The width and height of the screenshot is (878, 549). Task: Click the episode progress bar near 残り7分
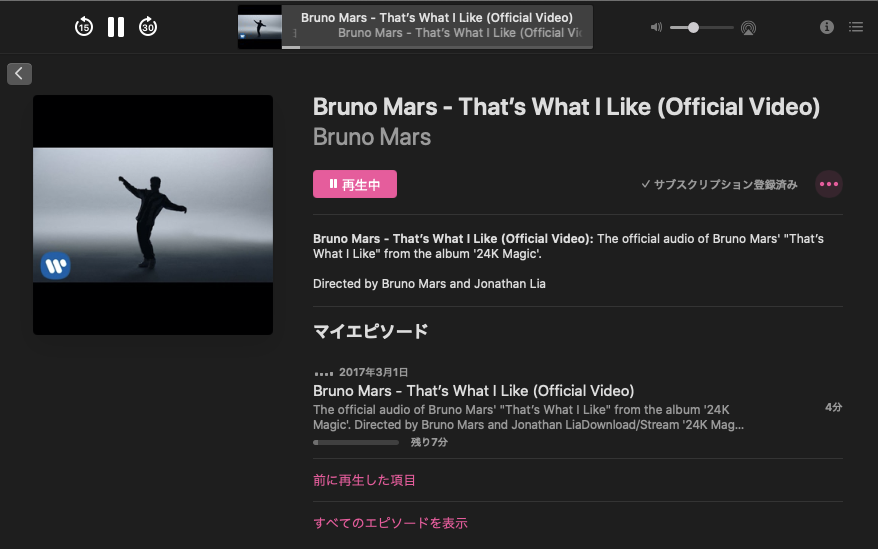coord(356,443)
